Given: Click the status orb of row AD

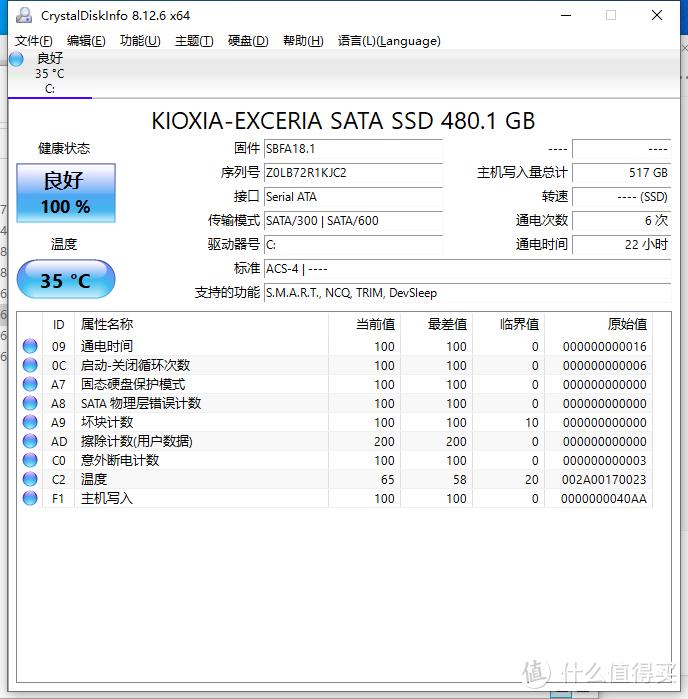Looking at the screenshot, I should click(30, 441).
